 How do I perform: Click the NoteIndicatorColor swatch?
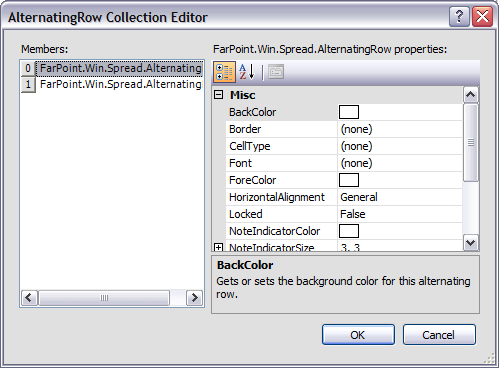tap(349, 231)
